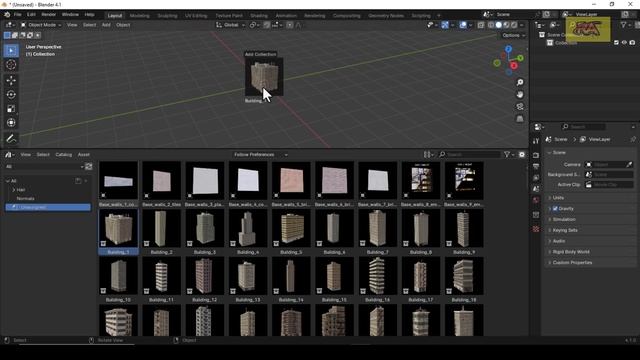Click the Blender logo menu icon

point(7,15)
